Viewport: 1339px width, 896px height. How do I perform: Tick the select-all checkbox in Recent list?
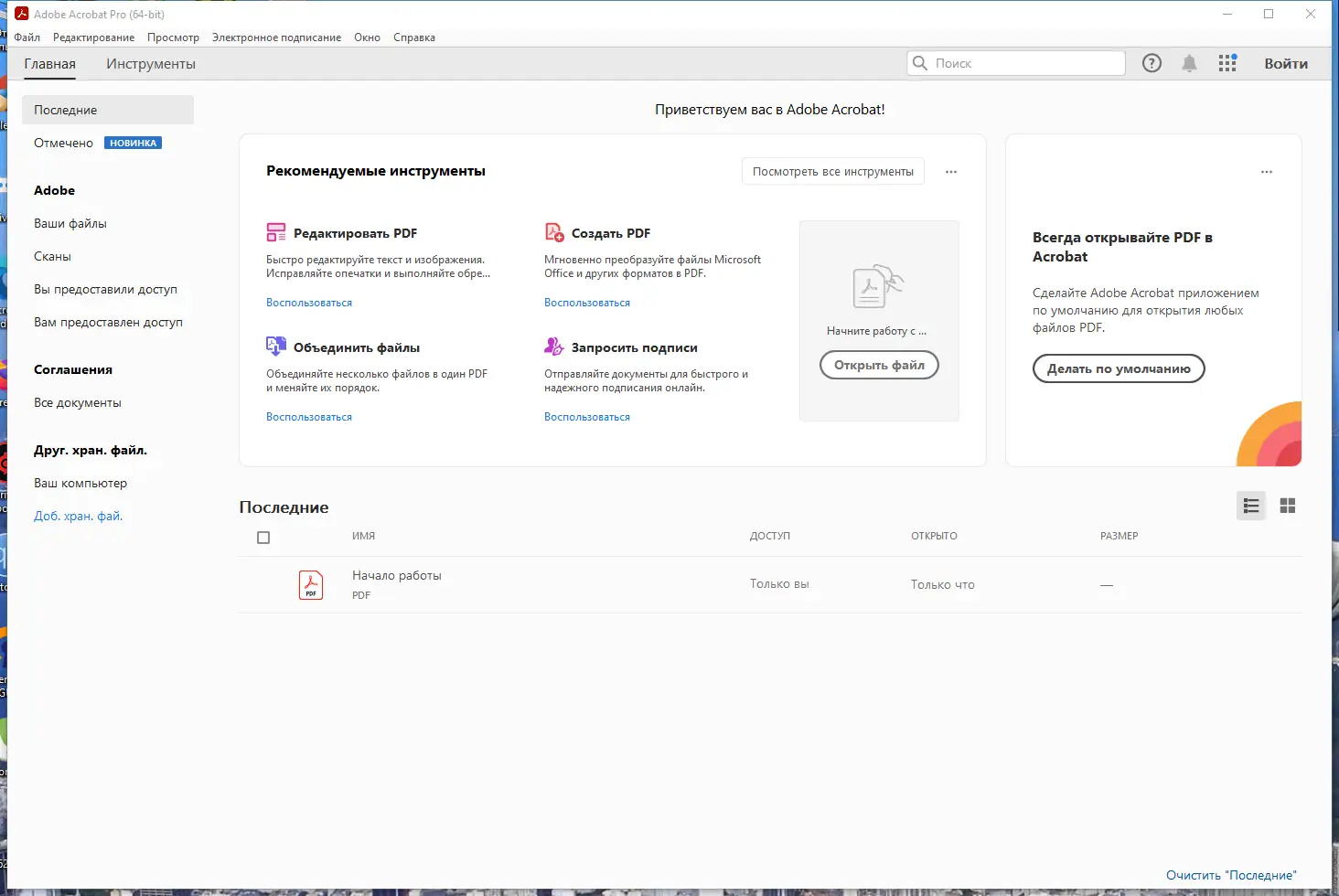pos(263,538)
